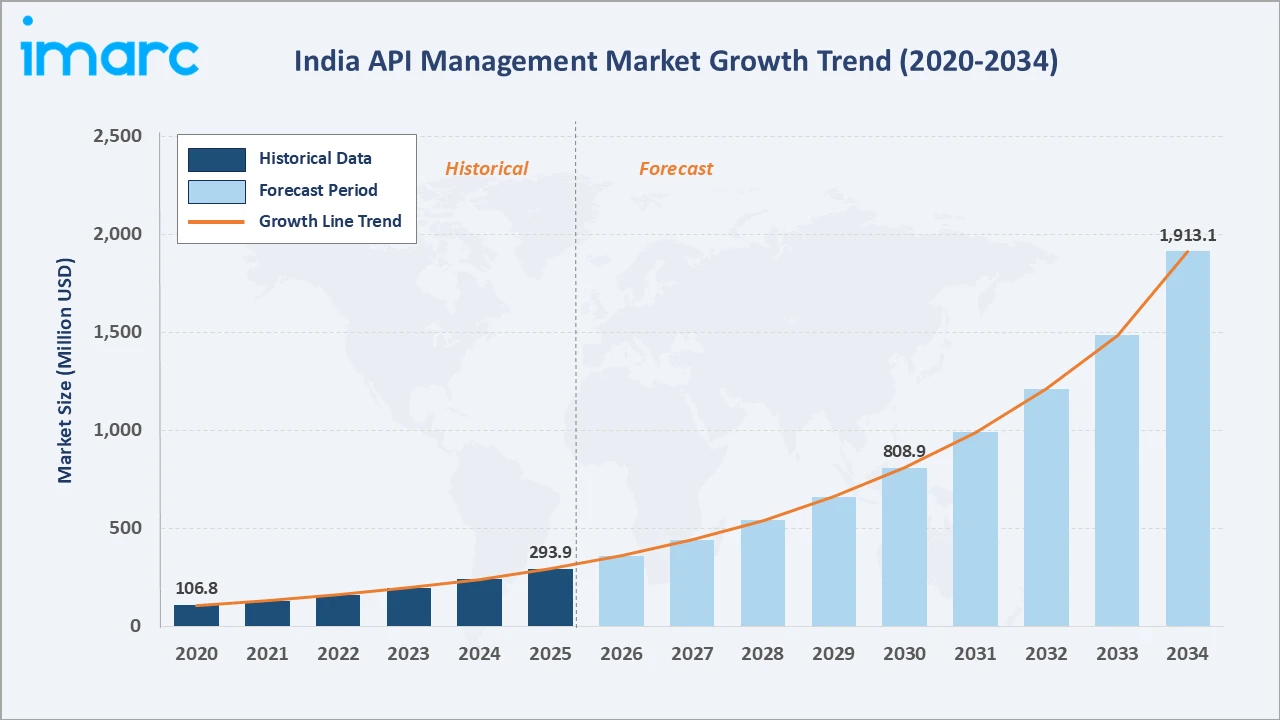
Task: Click the '2031' x-axis label
Action: [976, 654]
